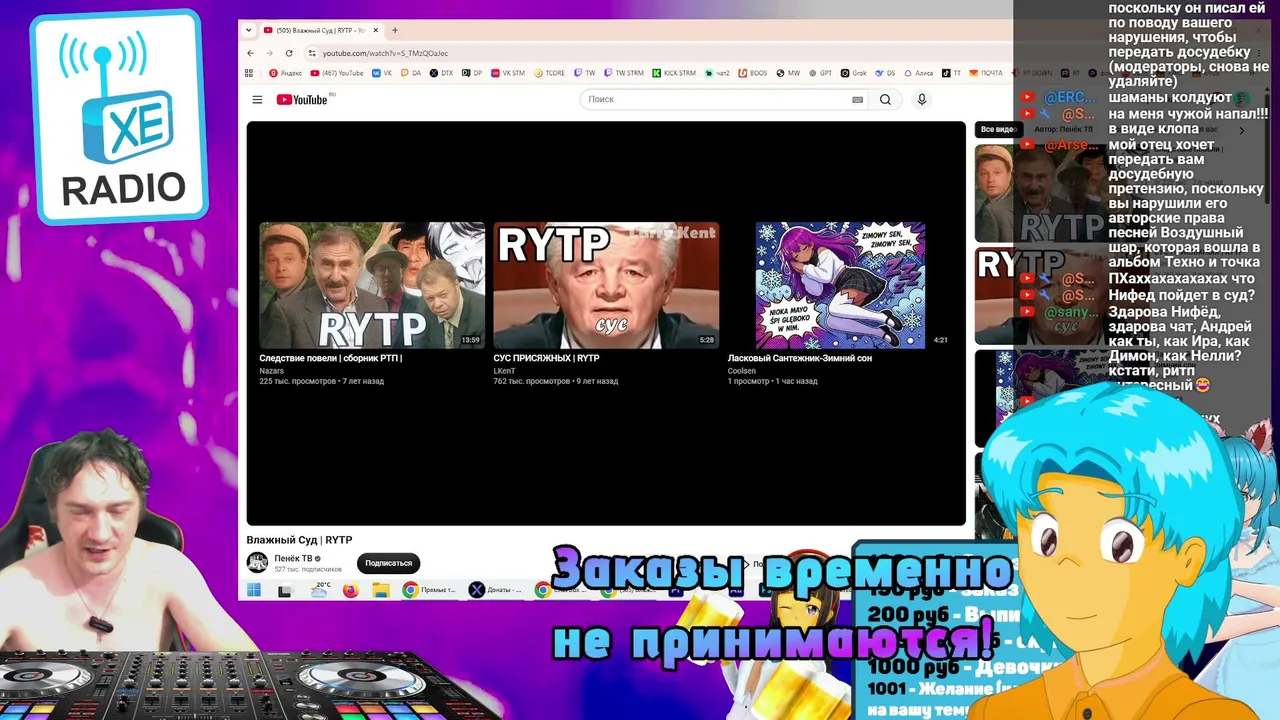Open the MW bookmark
Screen dimensions: 1280x720
point(788,73)
